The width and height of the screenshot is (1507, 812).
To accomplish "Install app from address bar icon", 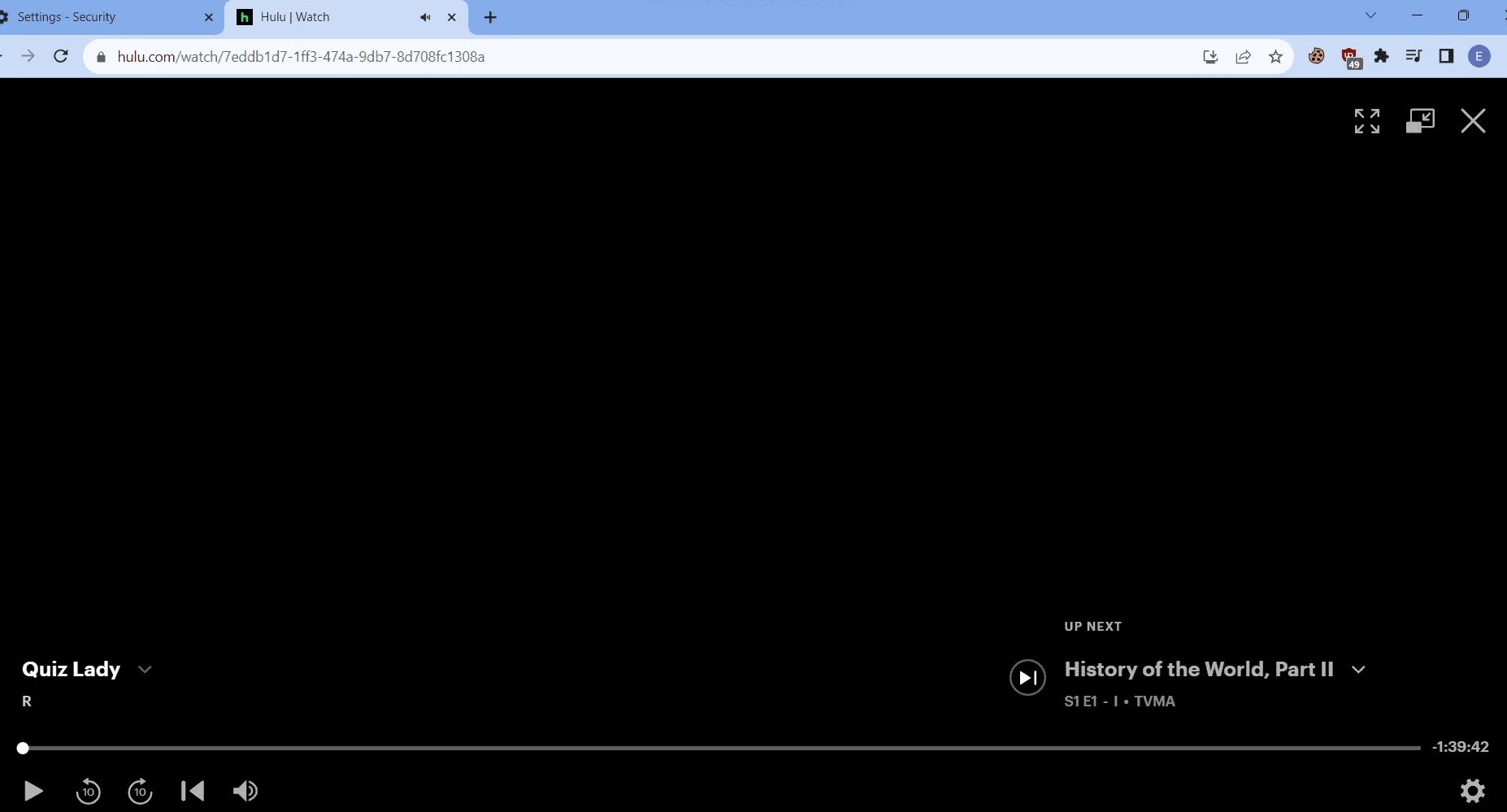I will click(1210, 57).
